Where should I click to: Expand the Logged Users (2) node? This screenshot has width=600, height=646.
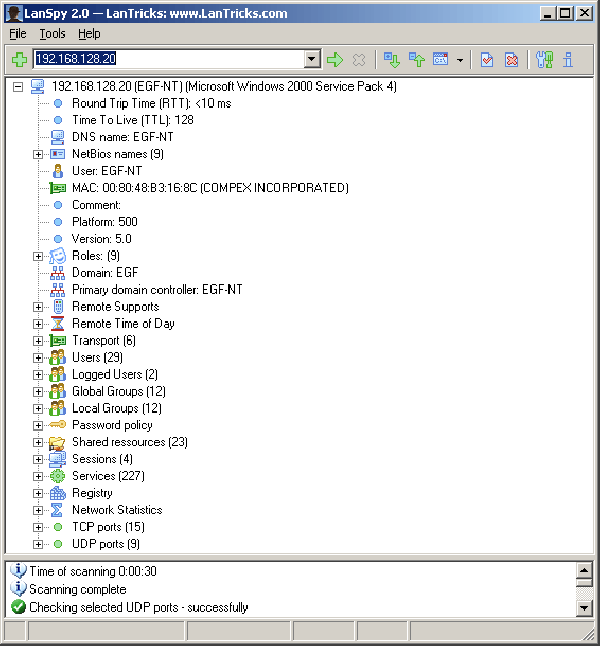(38, 374)
